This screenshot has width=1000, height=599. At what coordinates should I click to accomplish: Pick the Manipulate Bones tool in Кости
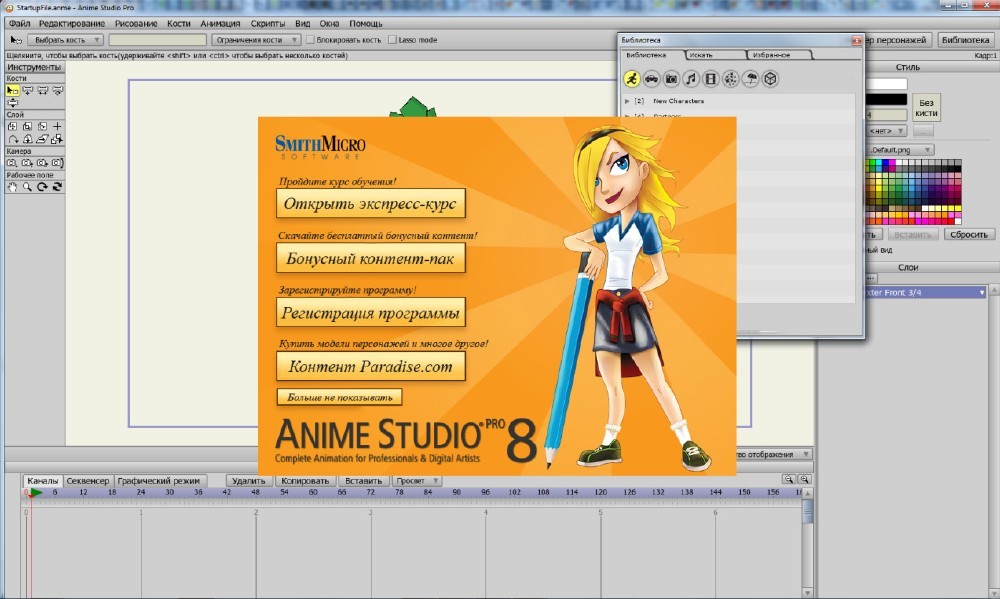tap(12, 103)
